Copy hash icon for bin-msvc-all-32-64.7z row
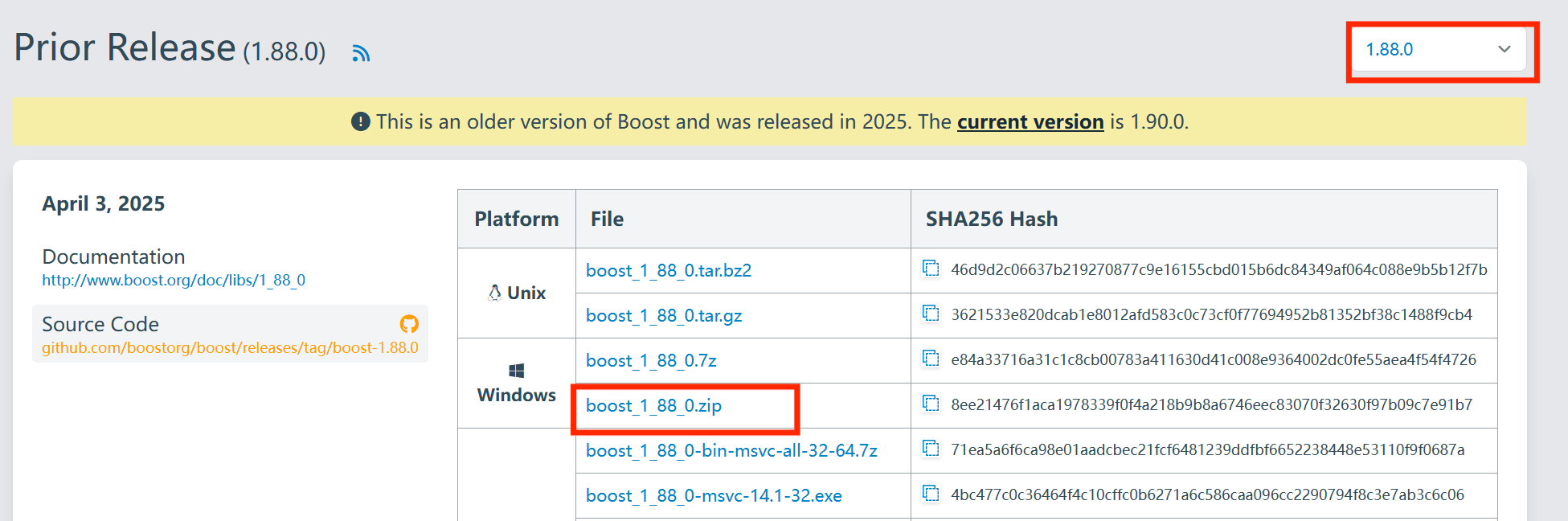Image resolution: width=1568 pixels, height=521 pixels. pos(931,449)
